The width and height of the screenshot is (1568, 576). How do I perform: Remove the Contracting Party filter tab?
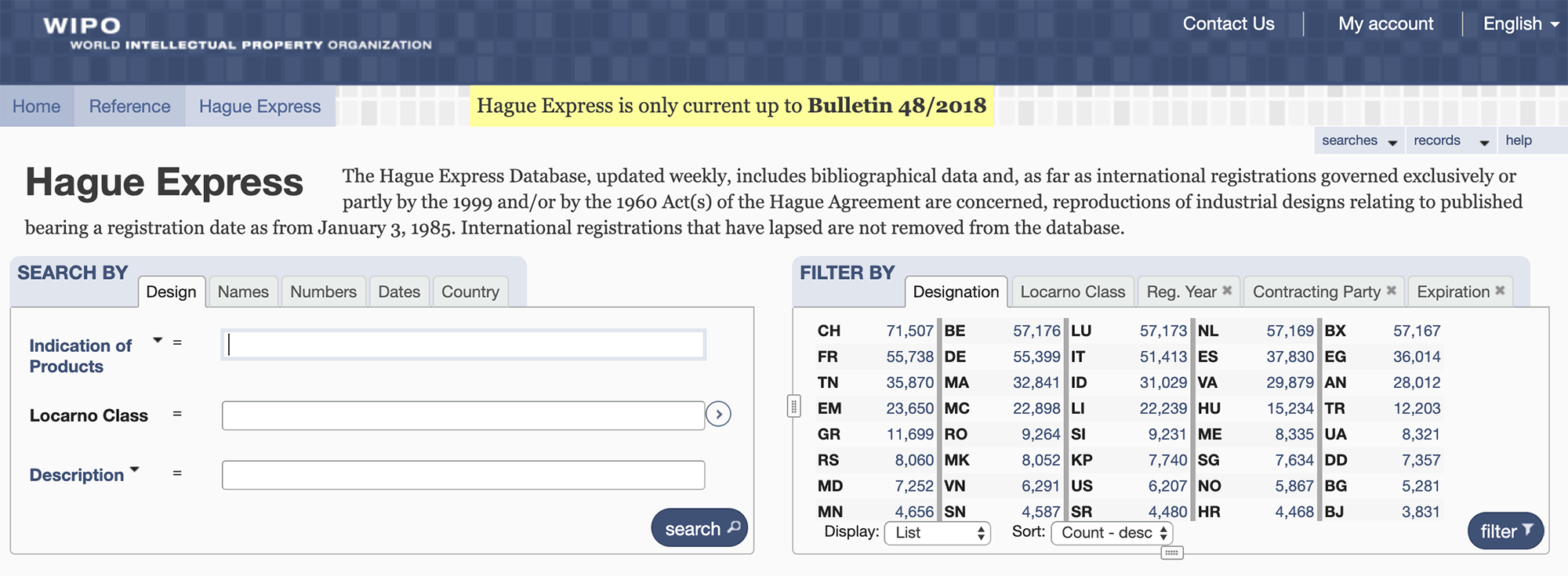(x=1392, y=291)
